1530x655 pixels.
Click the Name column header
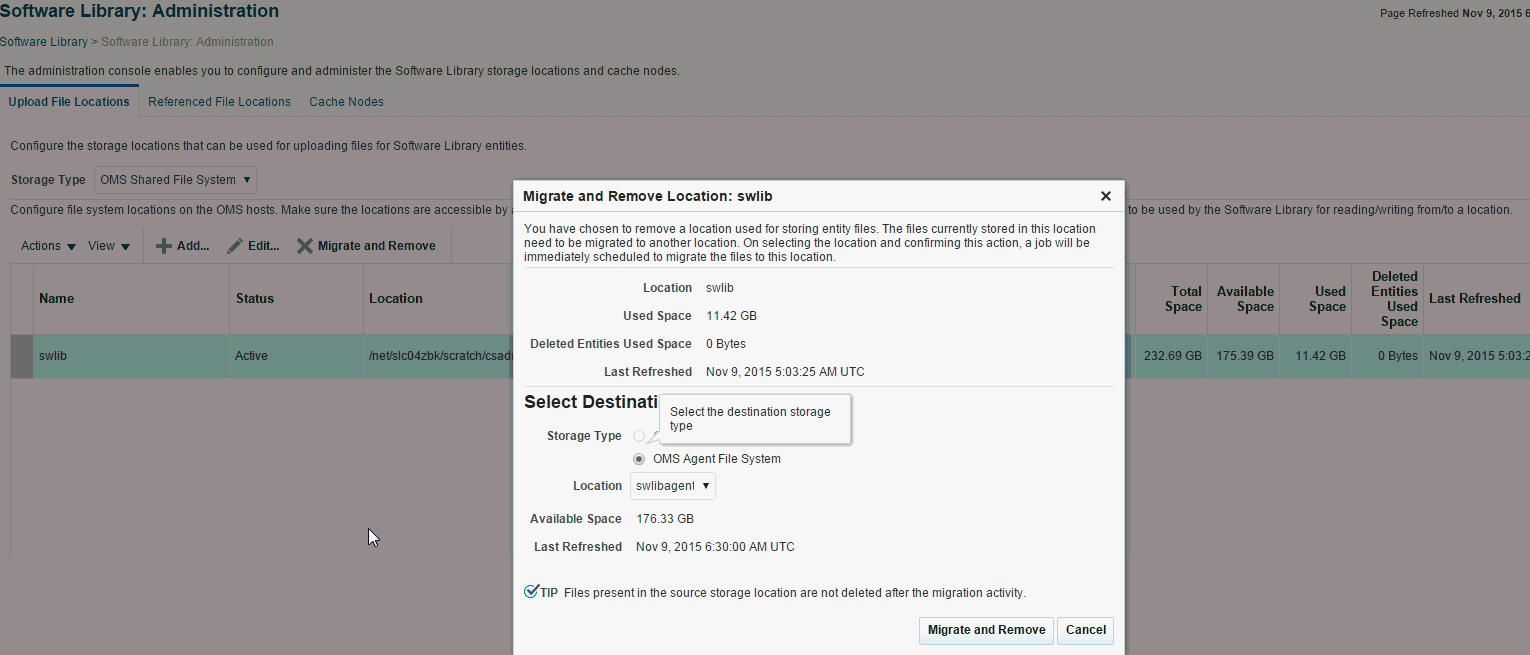point(57,298)
